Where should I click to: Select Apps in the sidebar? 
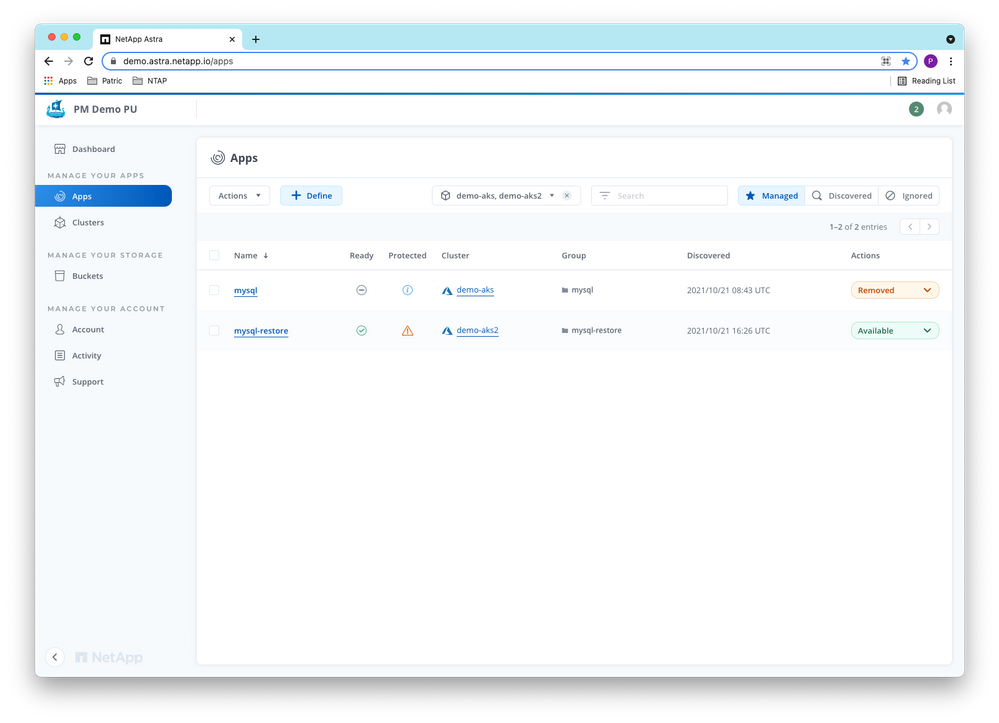[103, 196]
